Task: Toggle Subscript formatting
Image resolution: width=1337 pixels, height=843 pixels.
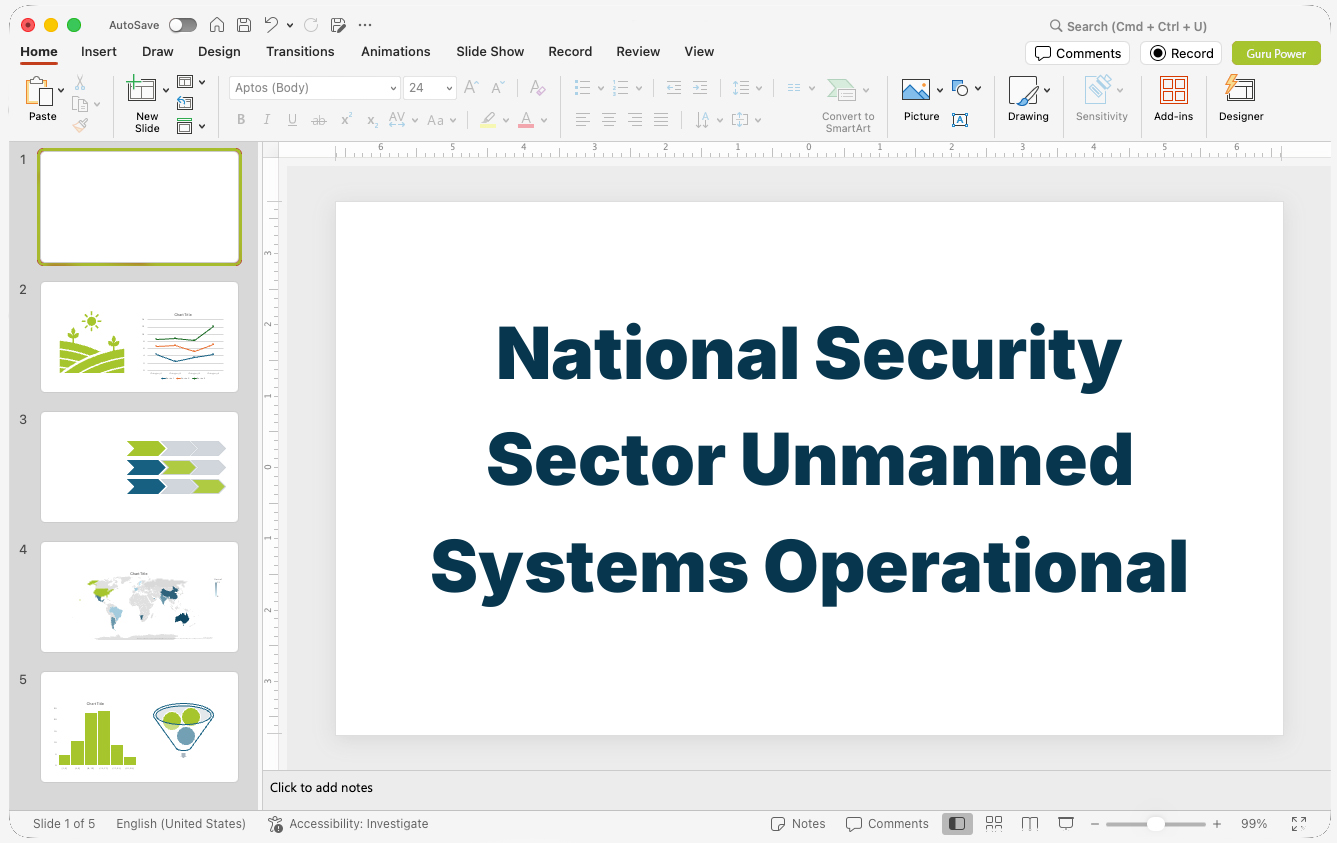Action: coord(372,120)
